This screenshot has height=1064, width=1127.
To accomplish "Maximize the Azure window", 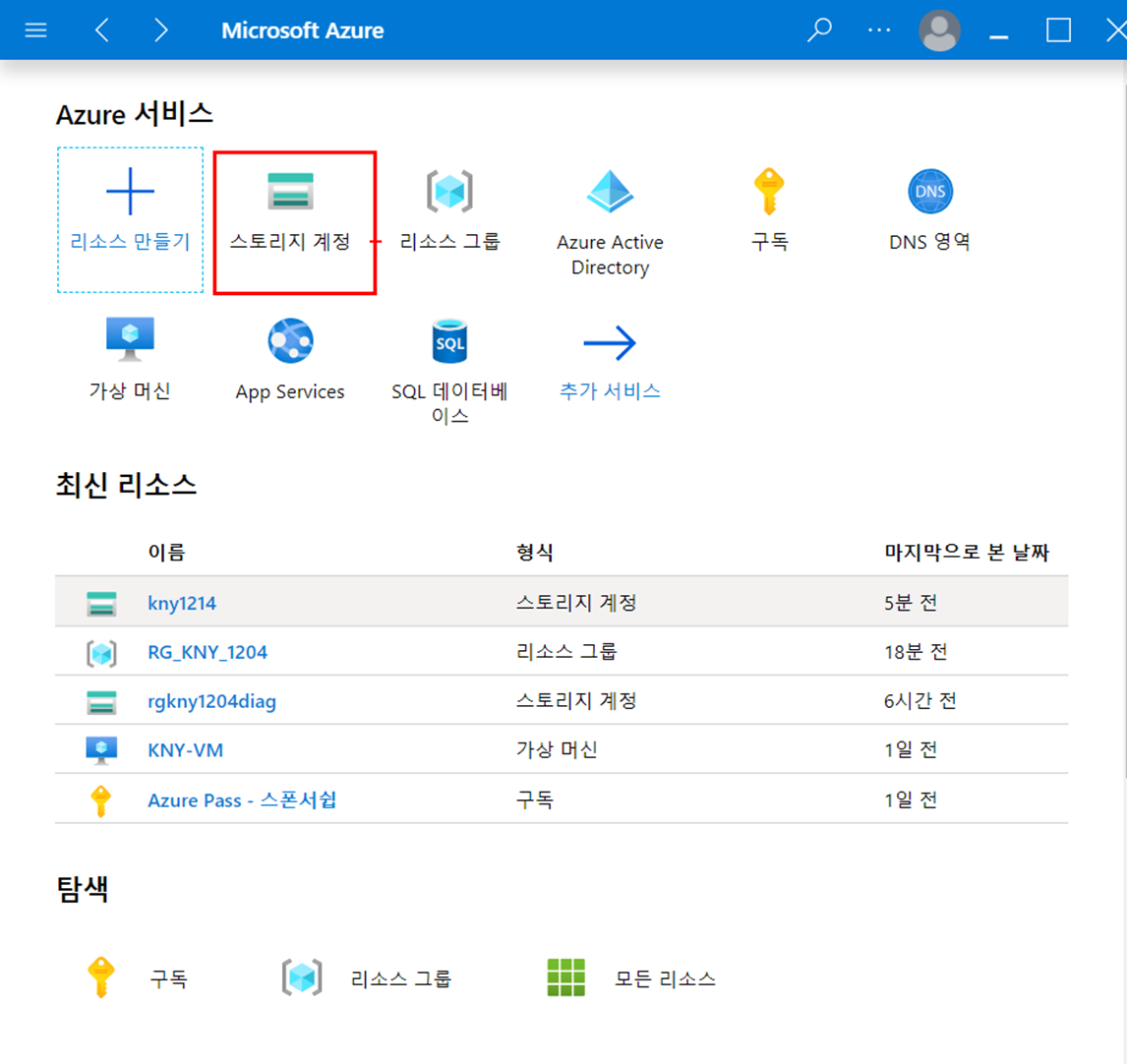I will pos(1059,30).
